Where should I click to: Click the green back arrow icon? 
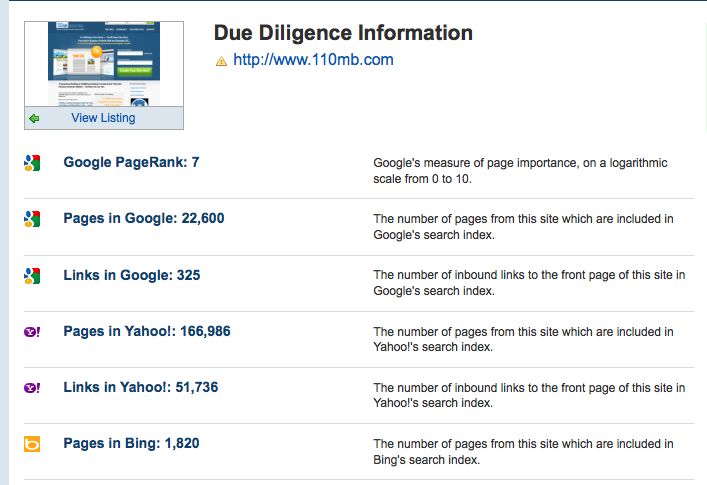coord(34,119)
